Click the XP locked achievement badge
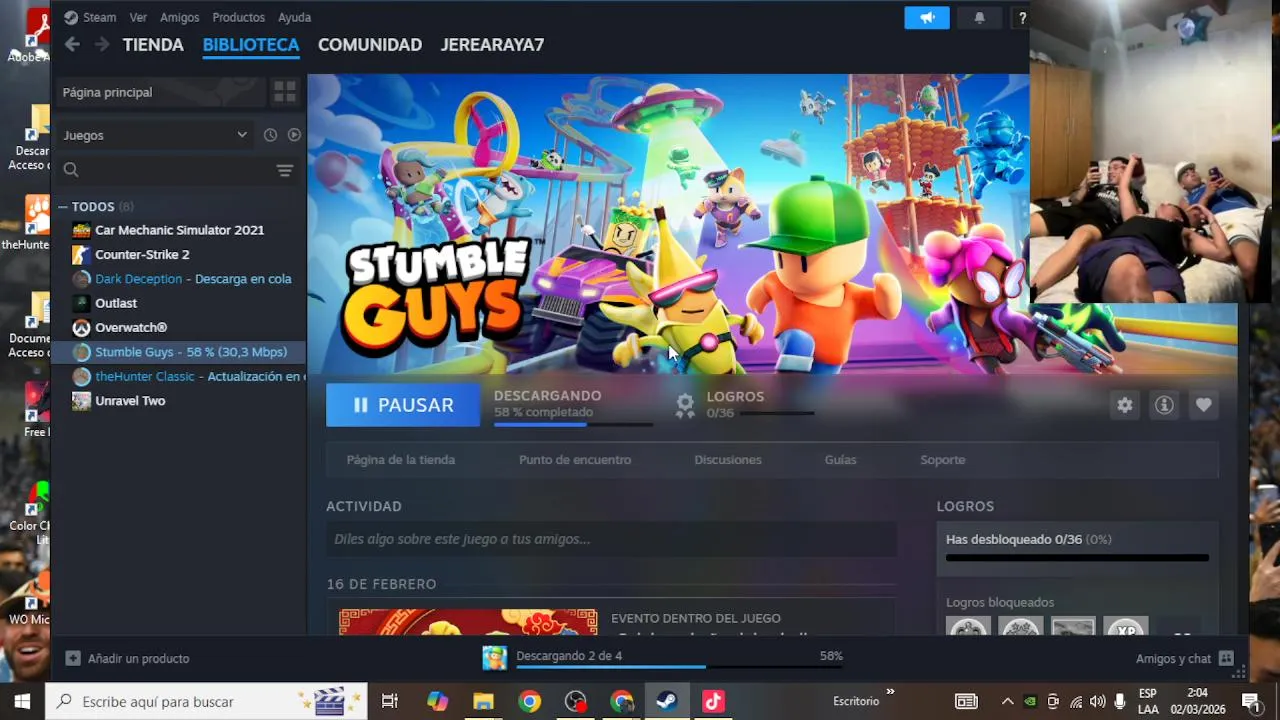 1126,628
